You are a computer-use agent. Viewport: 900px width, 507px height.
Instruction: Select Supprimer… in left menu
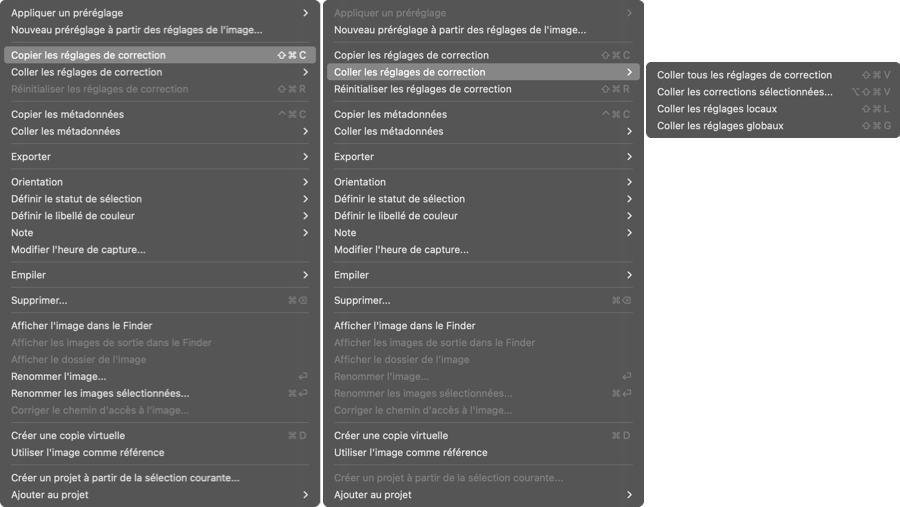pyautogui.click(x=160, y=300)
